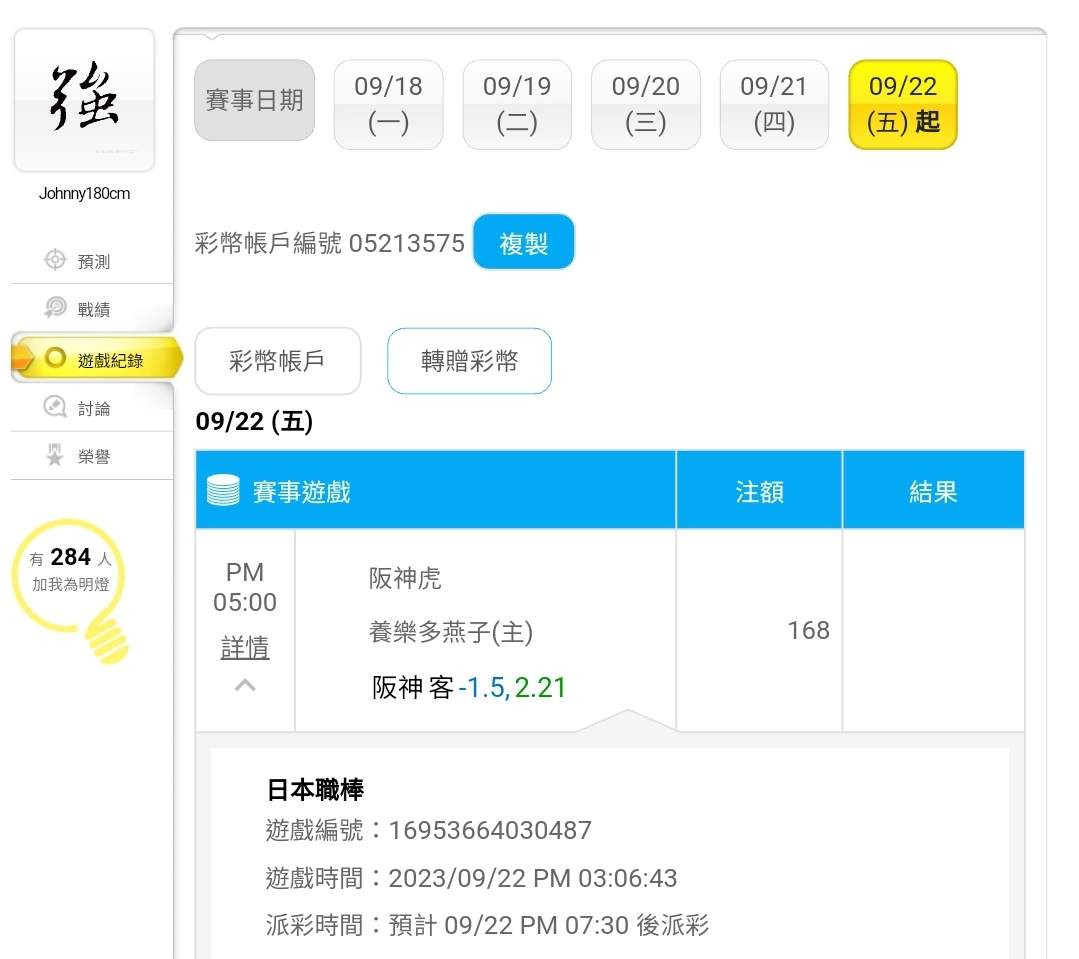Click the 遊戲時間 2023/09/22 PM 03:06:43 line
Viewport: 1079px width, 959px height.
[x=471, y=878]
